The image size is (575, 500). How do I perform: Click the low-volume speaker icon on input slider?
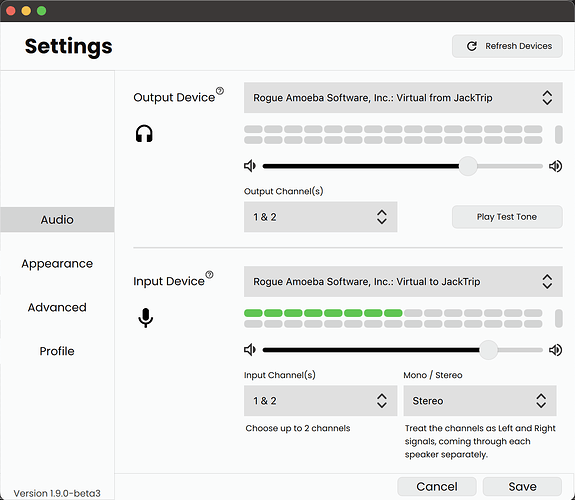tap(250, 350)
